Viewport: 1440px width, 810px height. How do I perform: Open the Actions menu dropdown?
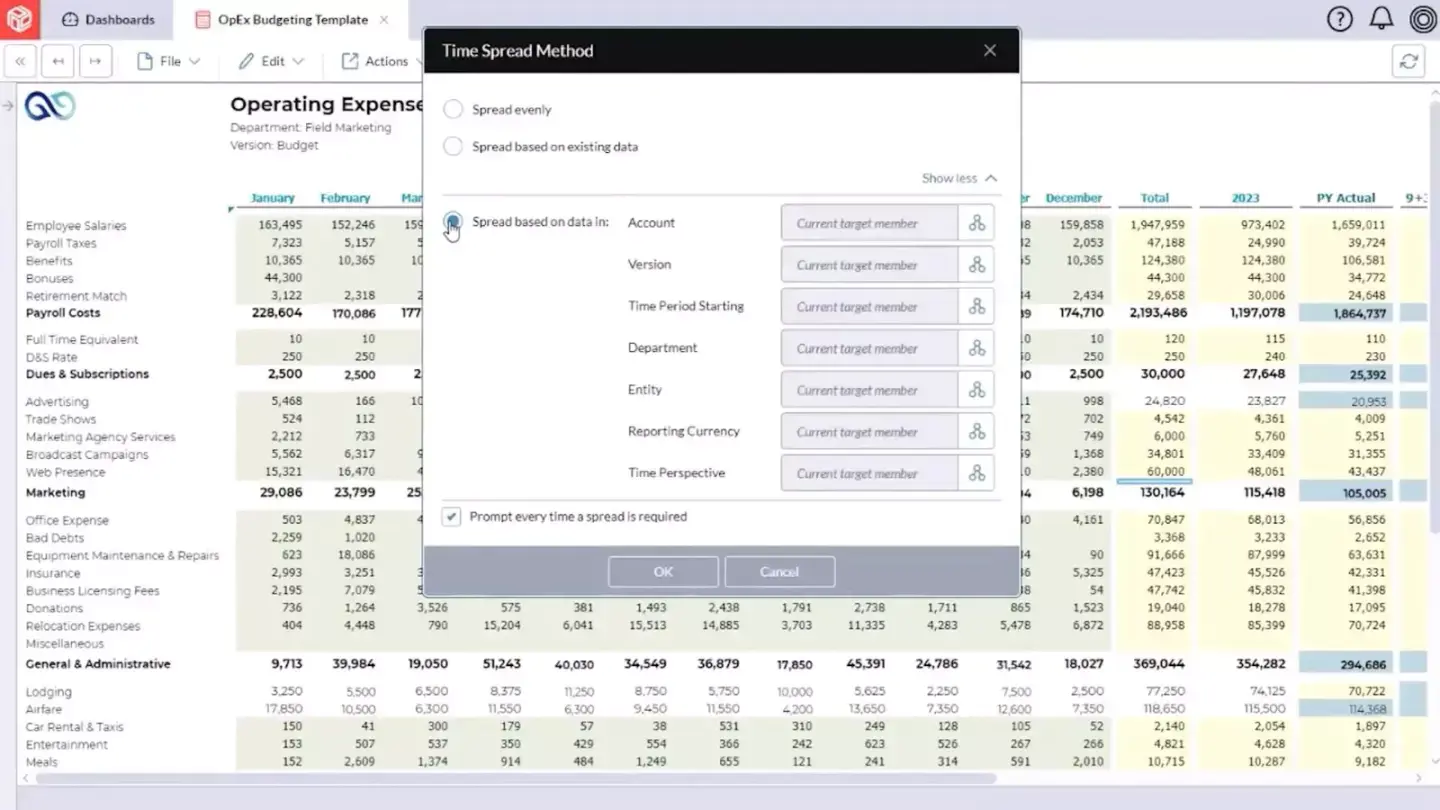coord(381,61)
